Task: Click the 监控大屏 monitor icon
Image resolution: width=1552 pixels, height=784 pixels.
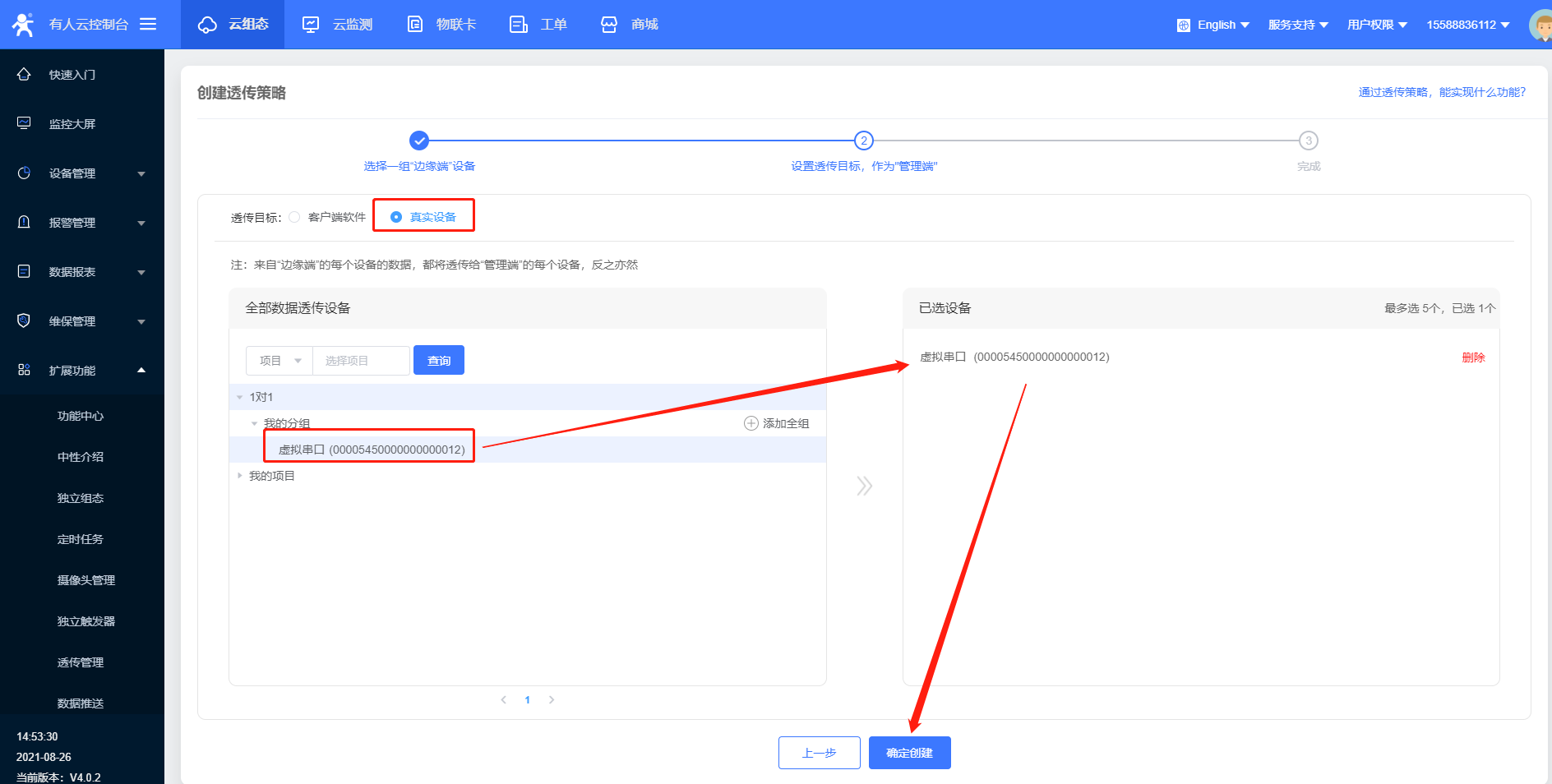Action: tap(24, 123)
